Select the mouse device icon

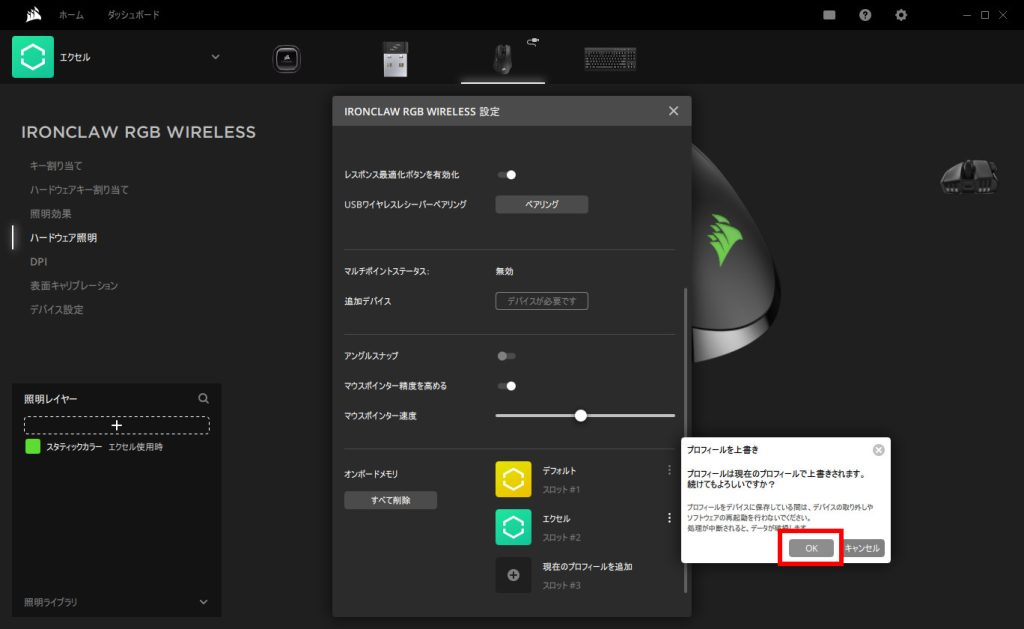[x=502, y=59]
